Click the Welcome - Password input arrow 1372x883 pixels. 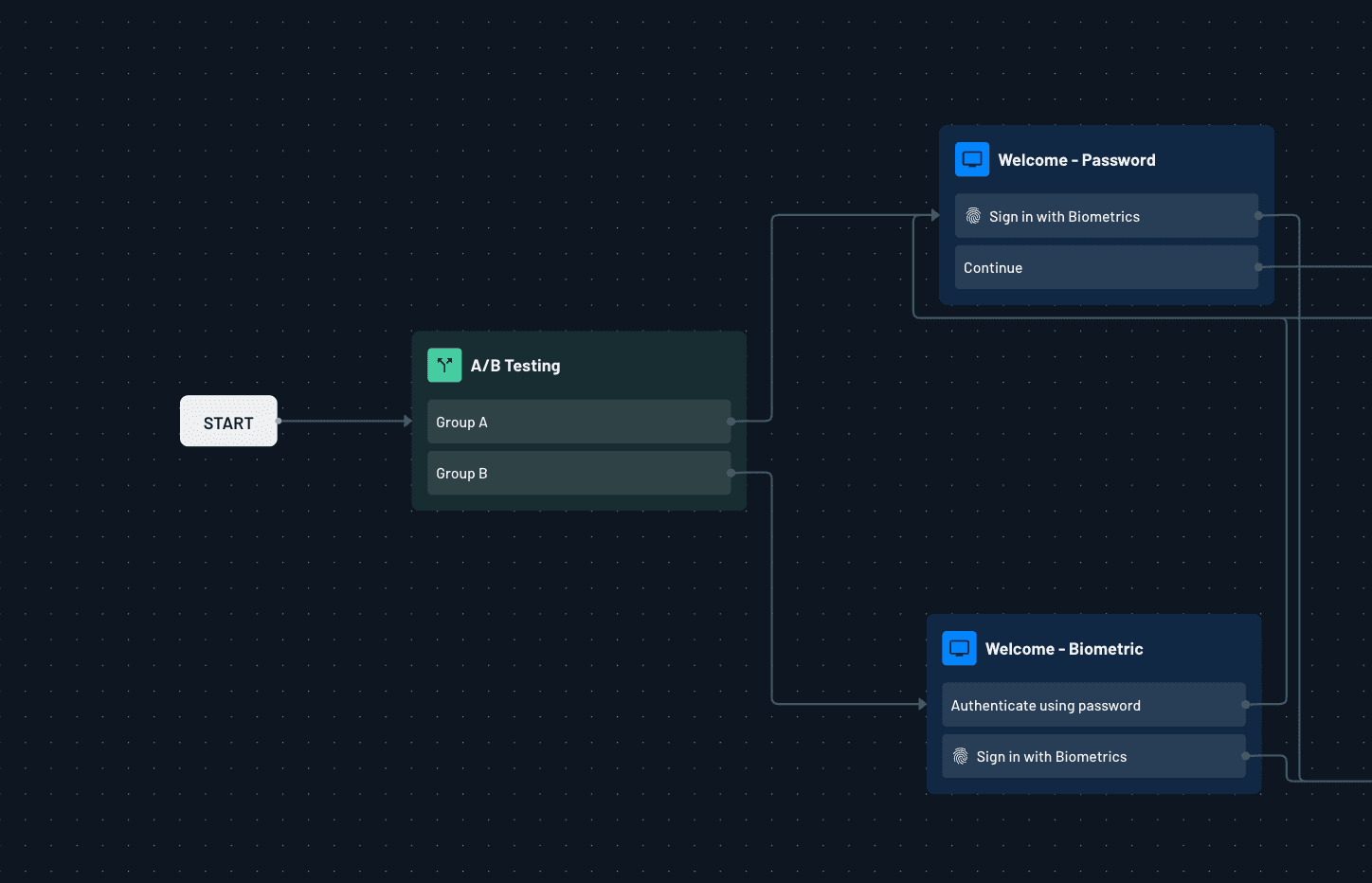pyautogui.click(x=935, y=216)
